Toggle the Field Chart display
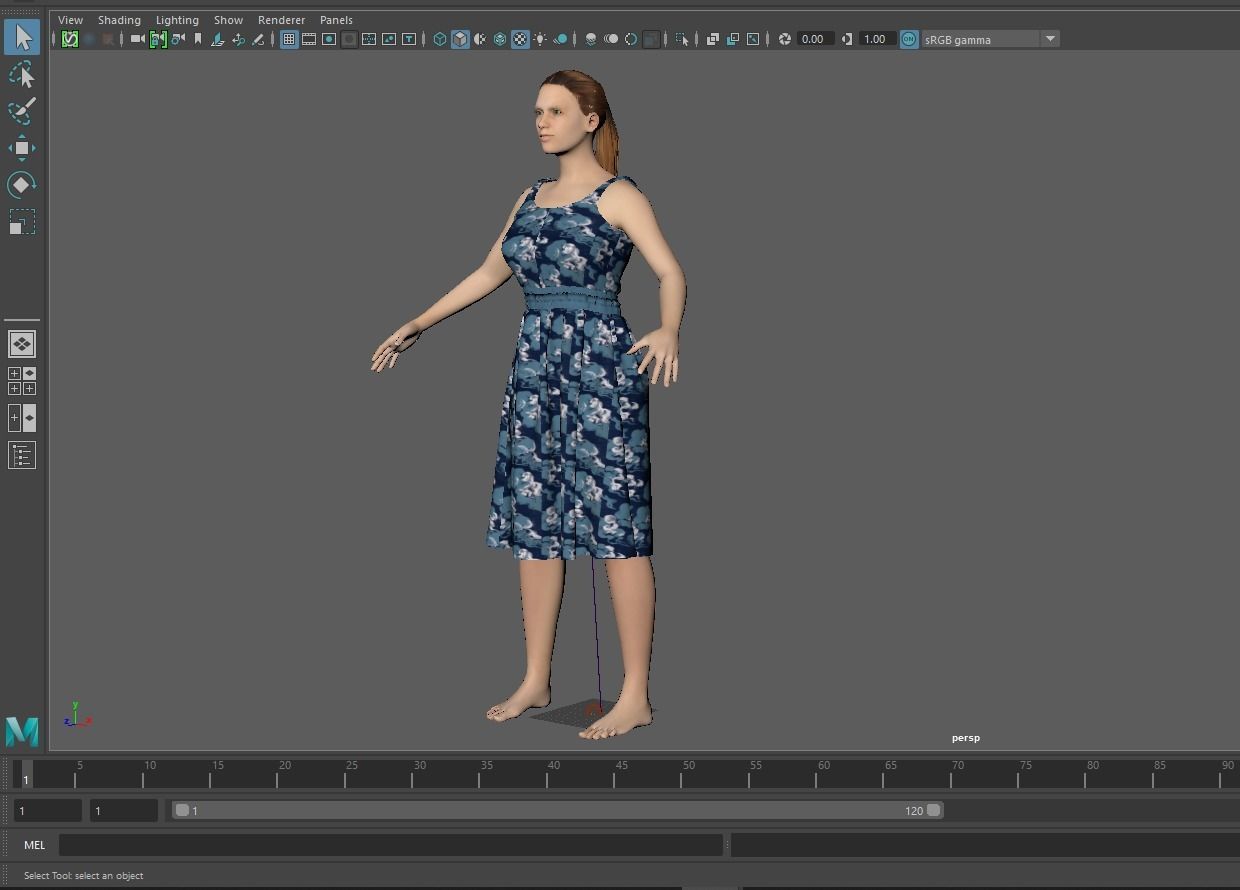The image size is (1240, 890). pos(369,39)
